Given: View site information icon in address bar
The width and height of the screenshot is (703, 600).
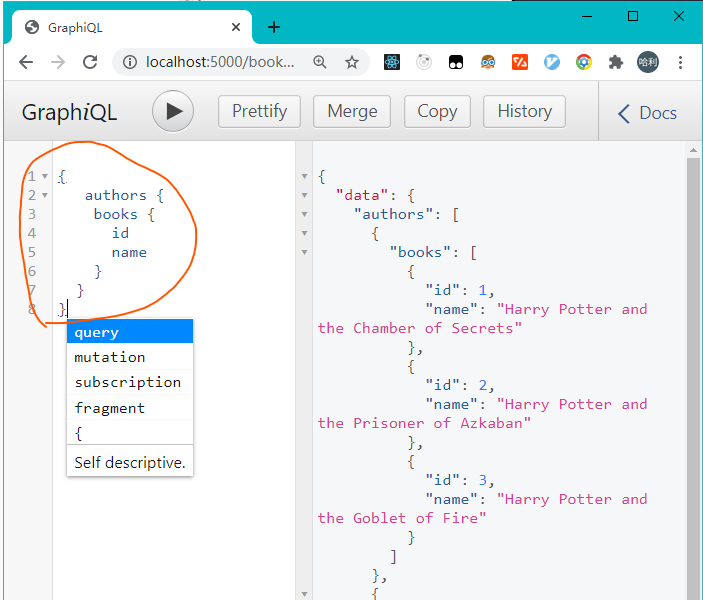Looking at the screenshot, I should click(x=130, y=62).
